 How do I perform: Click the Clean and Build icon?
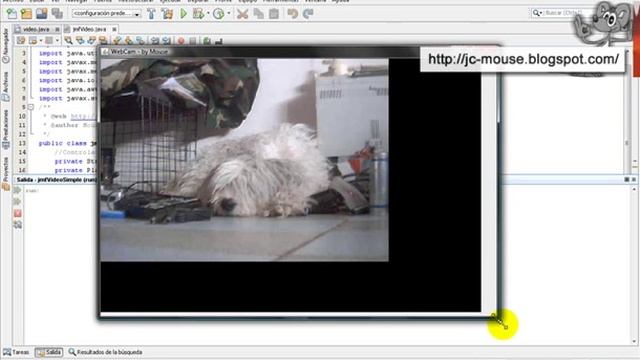coord(167,14)
